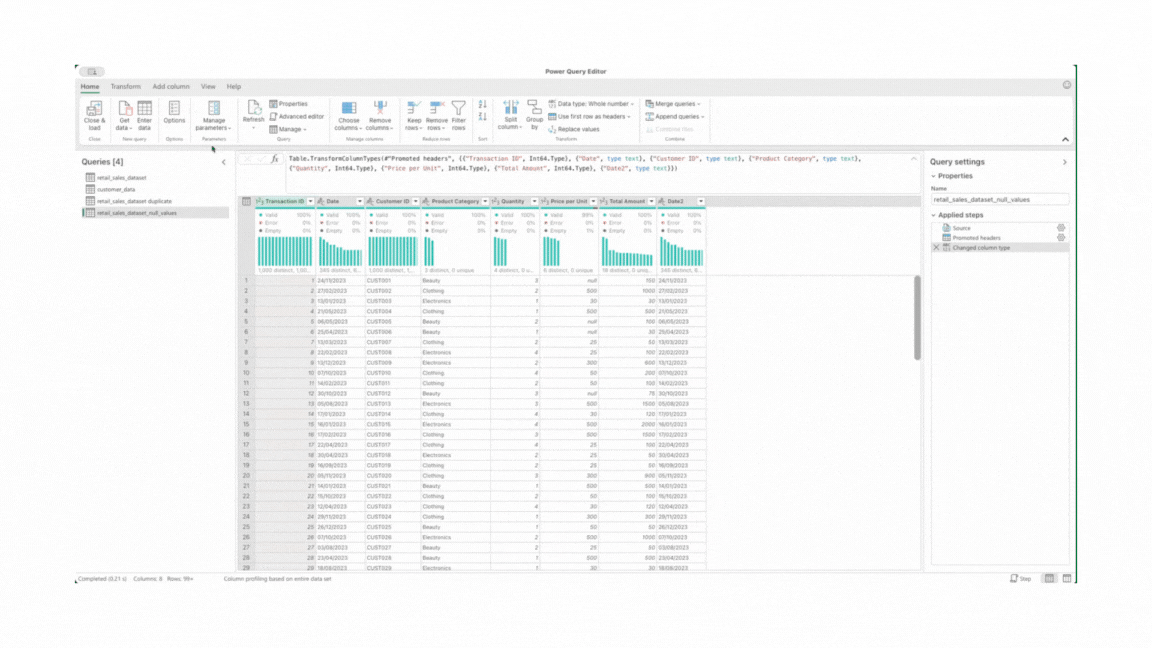
Task: Open the Merge queries dropdown
Action: (x=673, y=104)
